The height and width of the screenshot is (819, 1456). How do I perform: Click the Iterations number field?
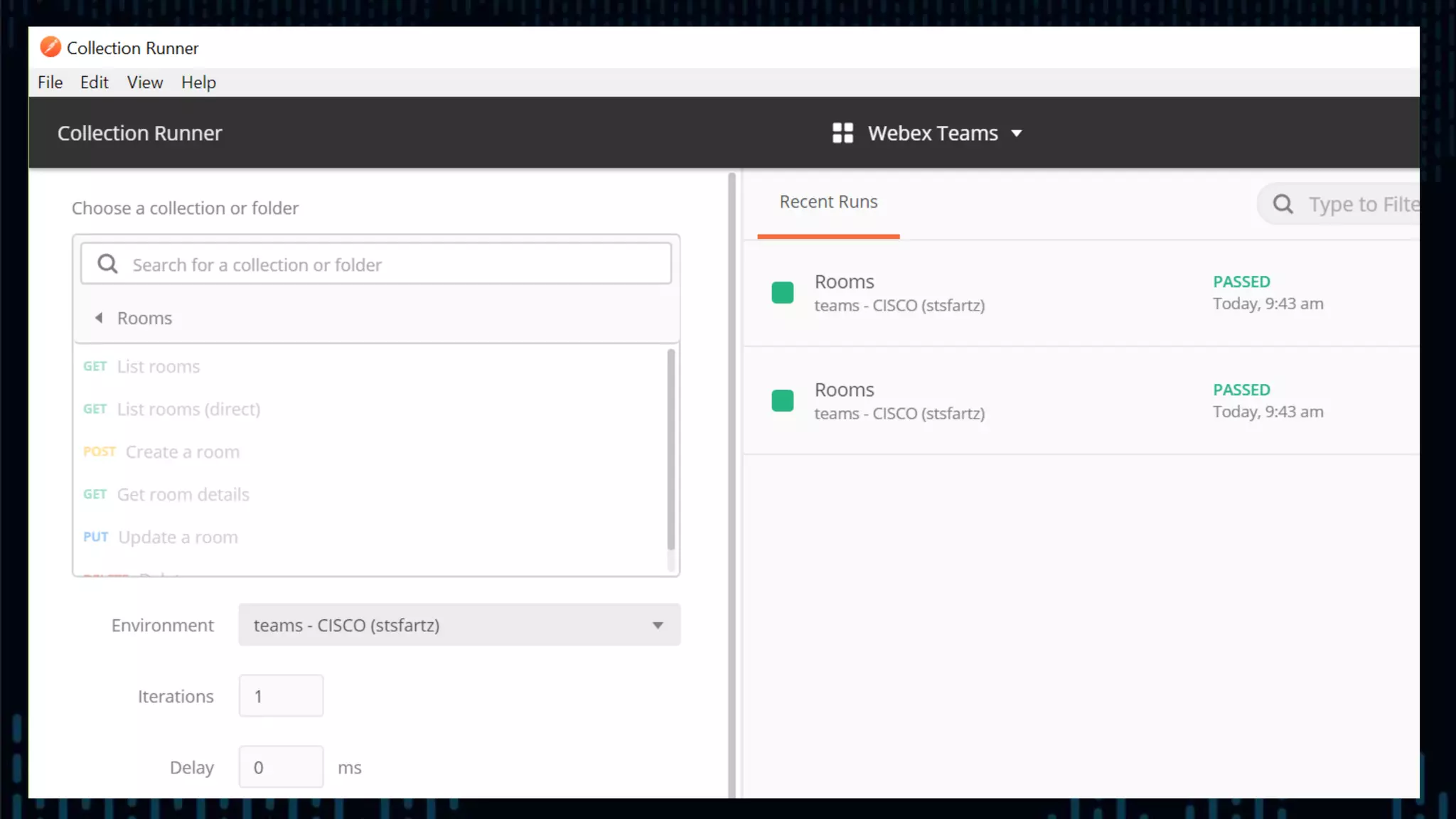(281, 696)
